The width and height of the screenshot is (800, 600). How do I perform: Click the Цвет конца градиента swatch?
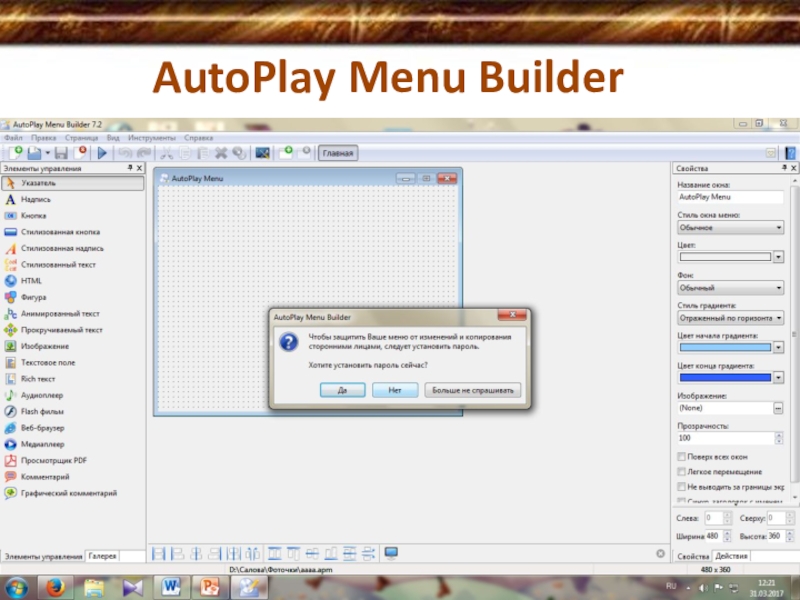725,377
